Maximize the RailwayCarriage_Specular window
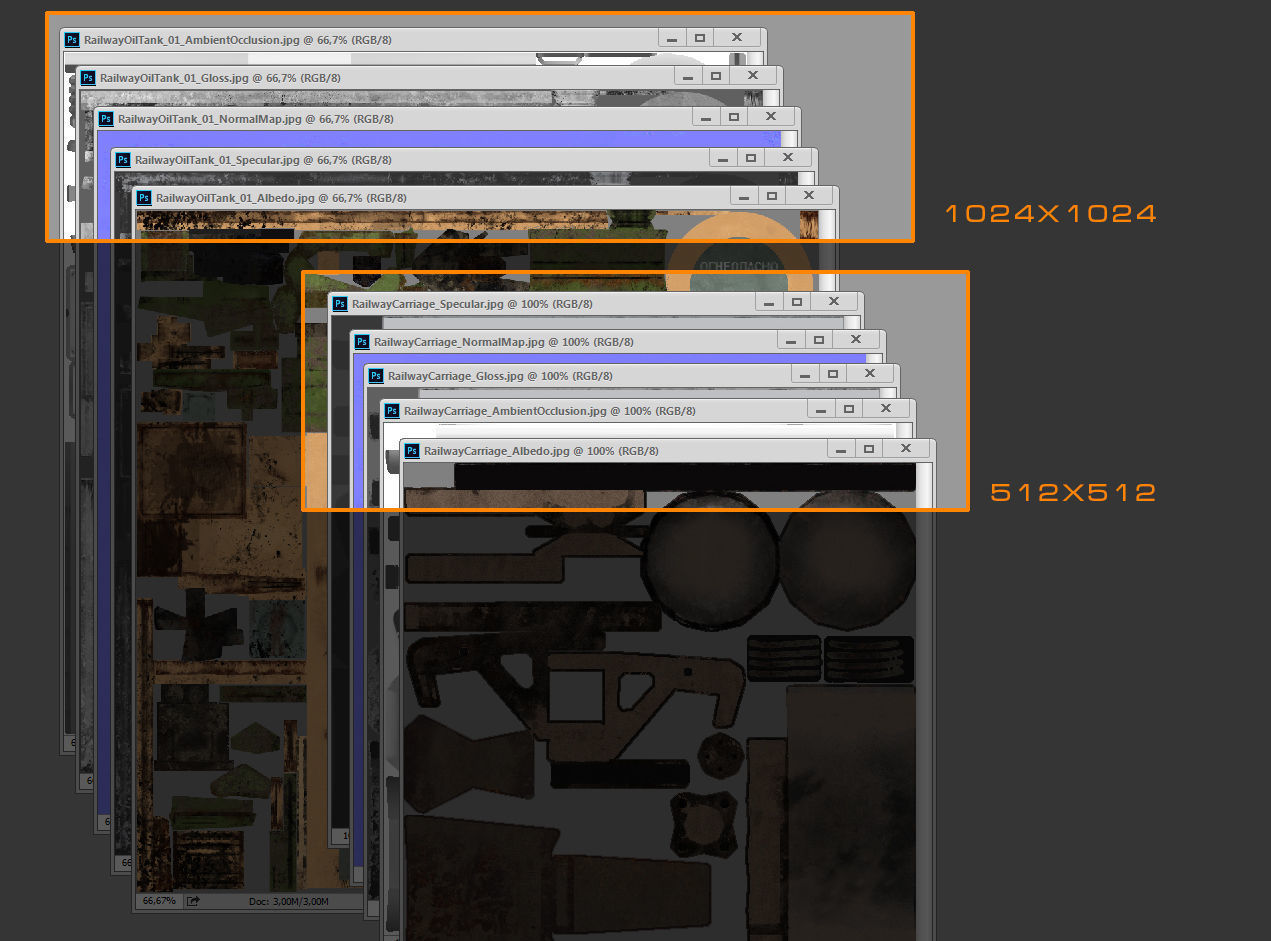The width and height of the screenshot is (1271, 941). click(797, 301)
